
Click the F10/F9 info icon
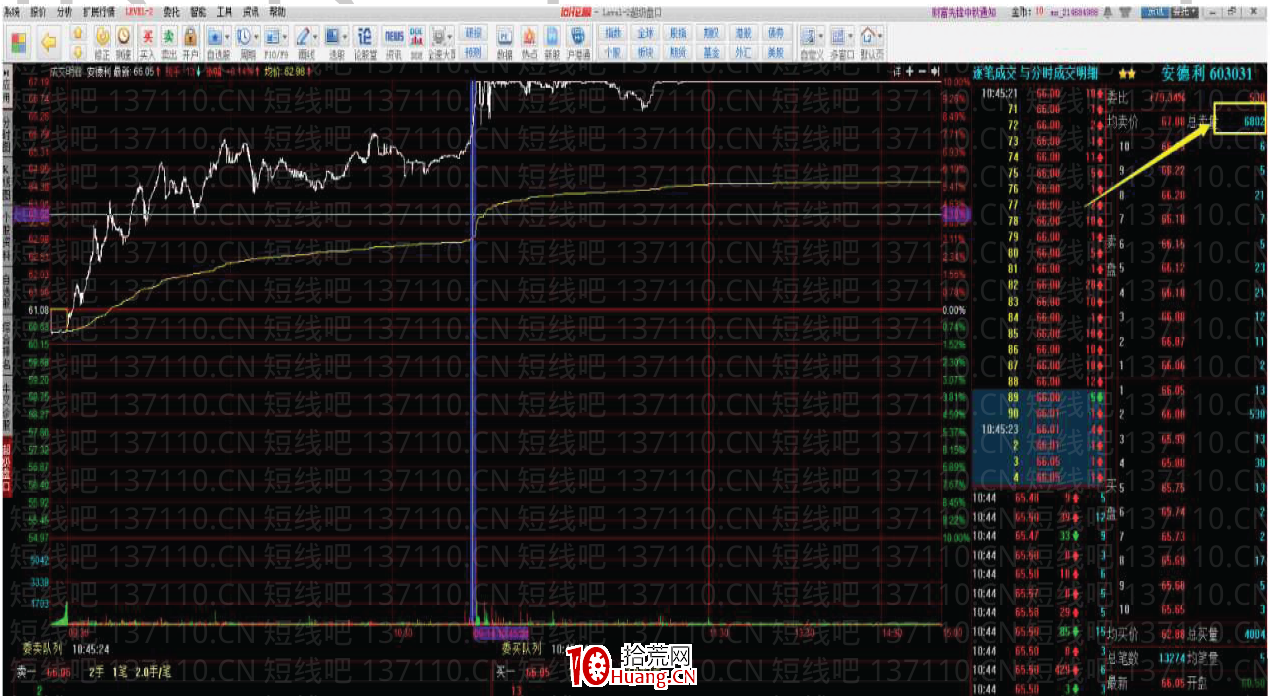tap(272, 35)
